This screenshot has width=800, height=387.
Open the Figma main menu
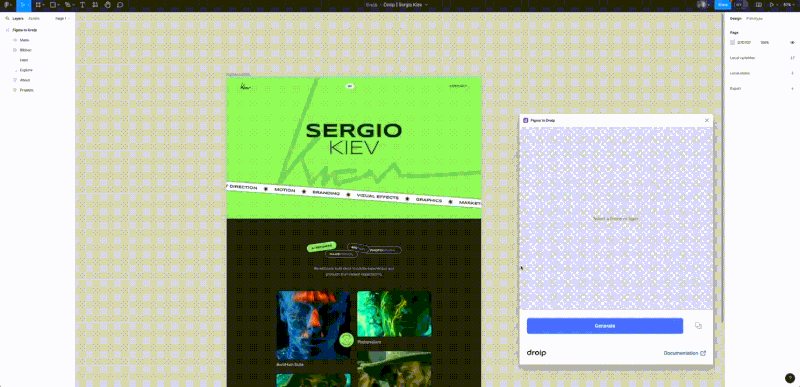pos(7,5)
